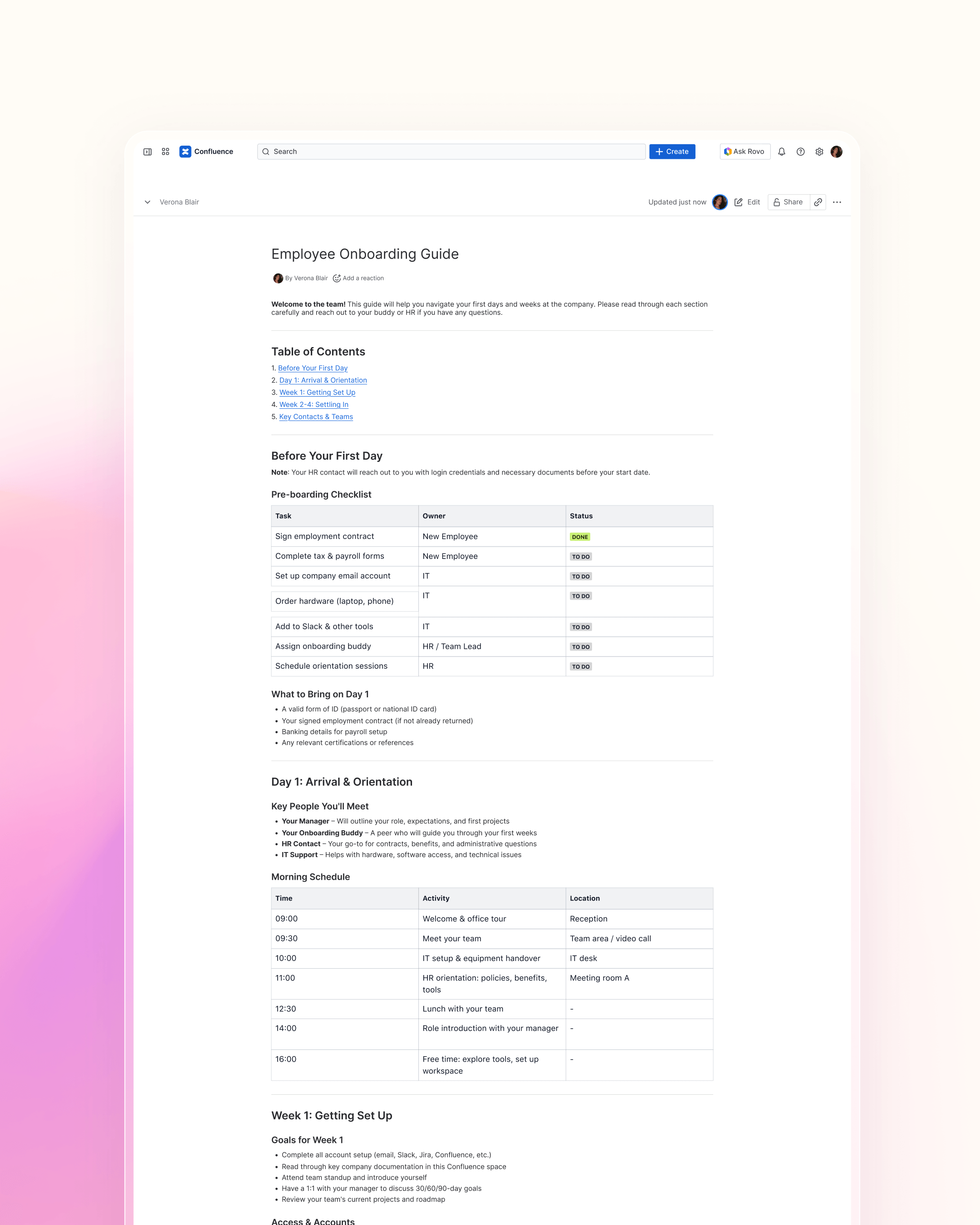
Task: Click the blue Create button
Action: pyautogui.click(x=672, y=152)
